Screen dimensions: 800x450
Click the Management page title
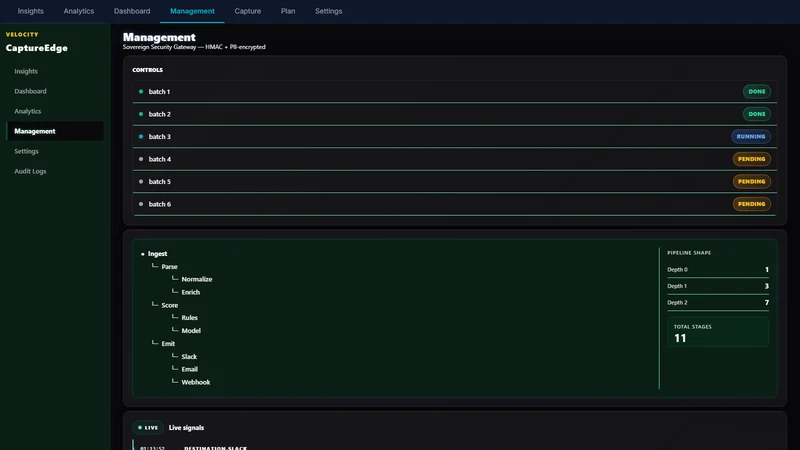pyautogui.click(x=159, y=37)
